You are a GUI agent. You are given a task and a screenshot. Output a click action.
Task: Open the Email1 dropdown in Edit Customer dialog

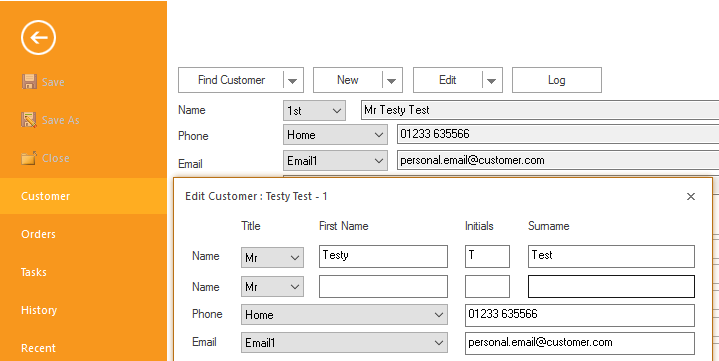(344, 343)
